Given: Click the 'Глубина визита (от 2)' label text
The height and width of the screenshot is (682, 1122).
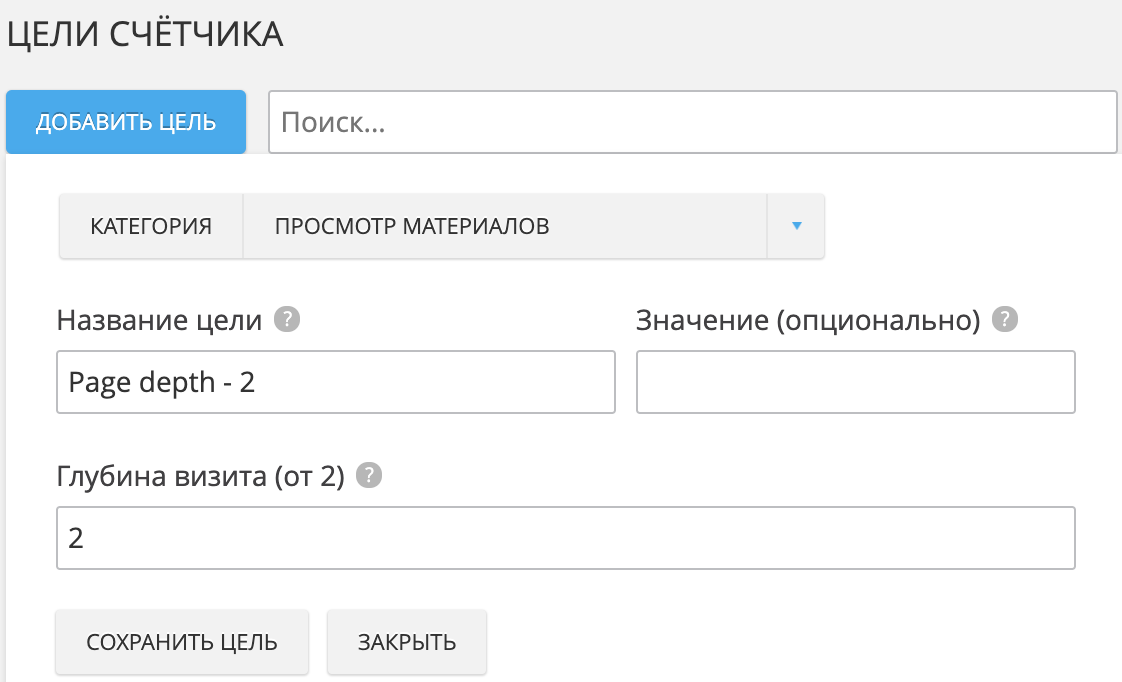Looking at the screenshot, I should pyautogui.click(x=200, y=477).
